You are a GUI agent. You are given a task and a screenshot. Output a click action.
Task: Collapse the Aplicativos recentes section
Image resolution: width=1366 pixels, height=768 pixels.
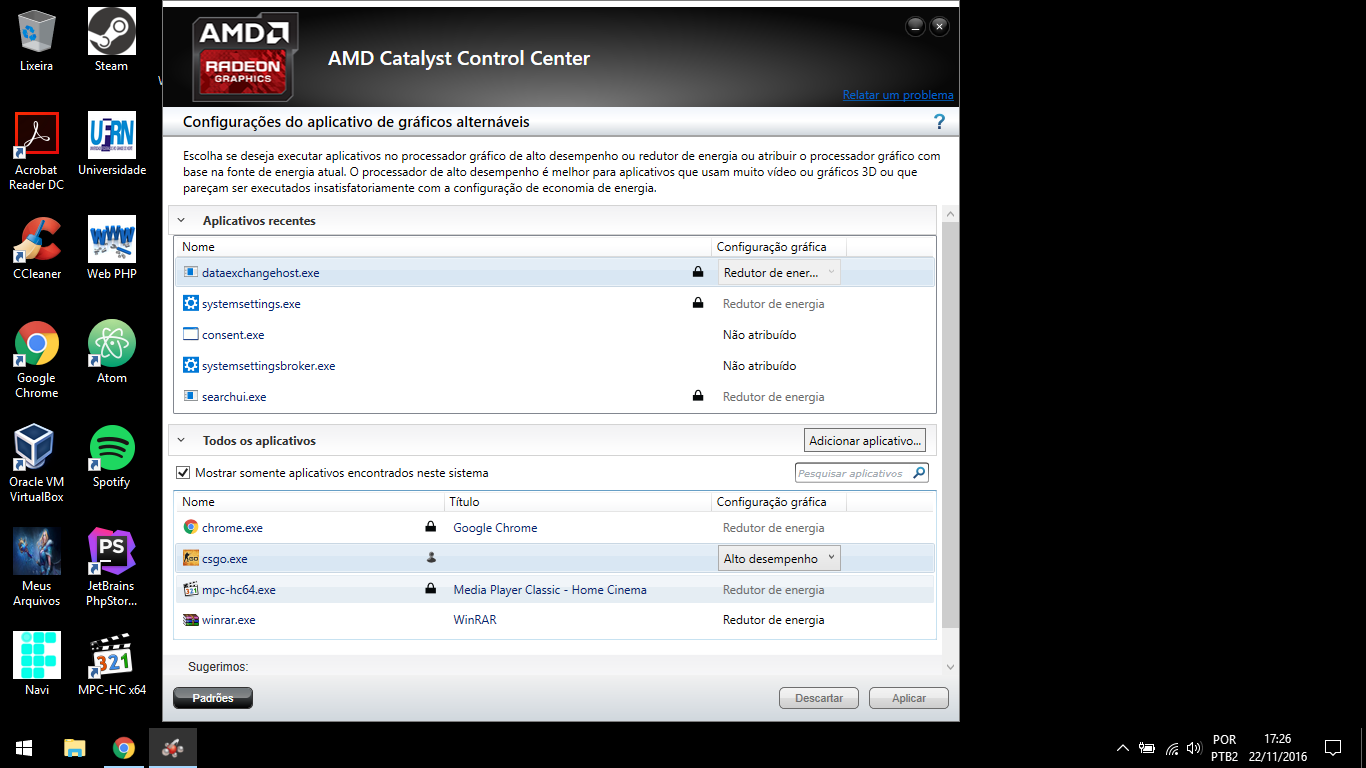click(182, 221)
